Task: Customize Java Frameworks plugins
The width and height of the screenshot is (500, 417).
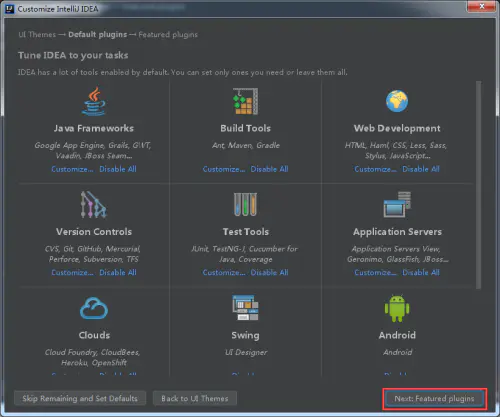Action: click(72, 169)
